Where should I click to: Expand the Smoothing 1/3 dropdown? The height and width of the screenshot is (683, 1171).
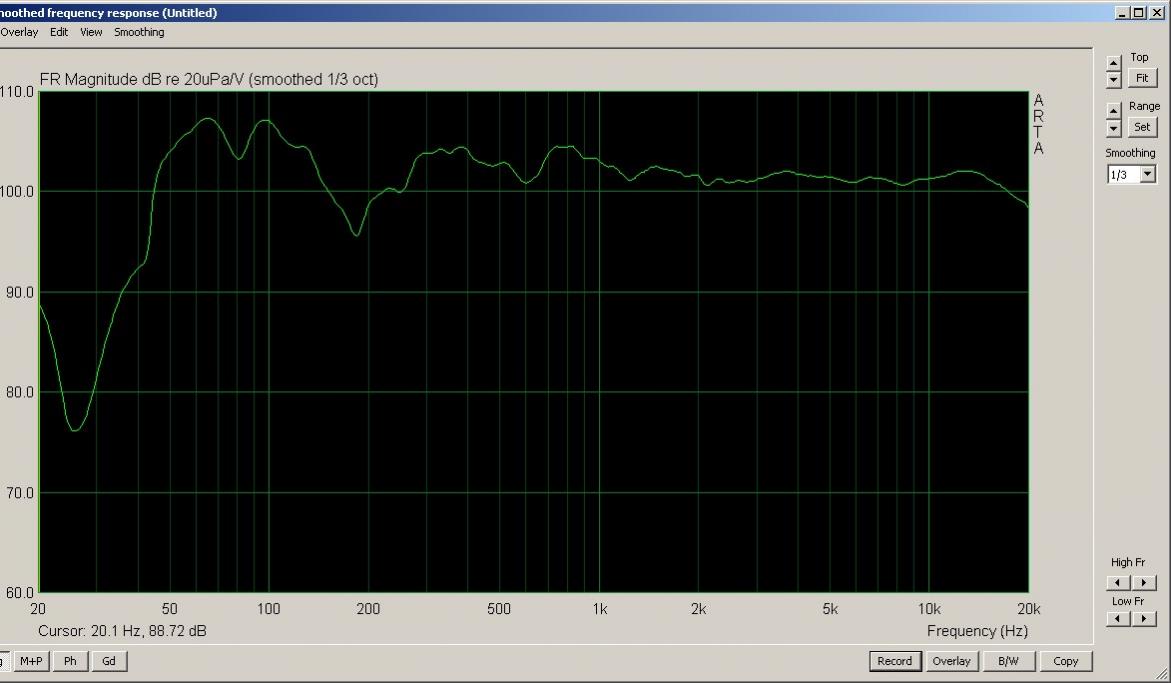coord(1148,175)
